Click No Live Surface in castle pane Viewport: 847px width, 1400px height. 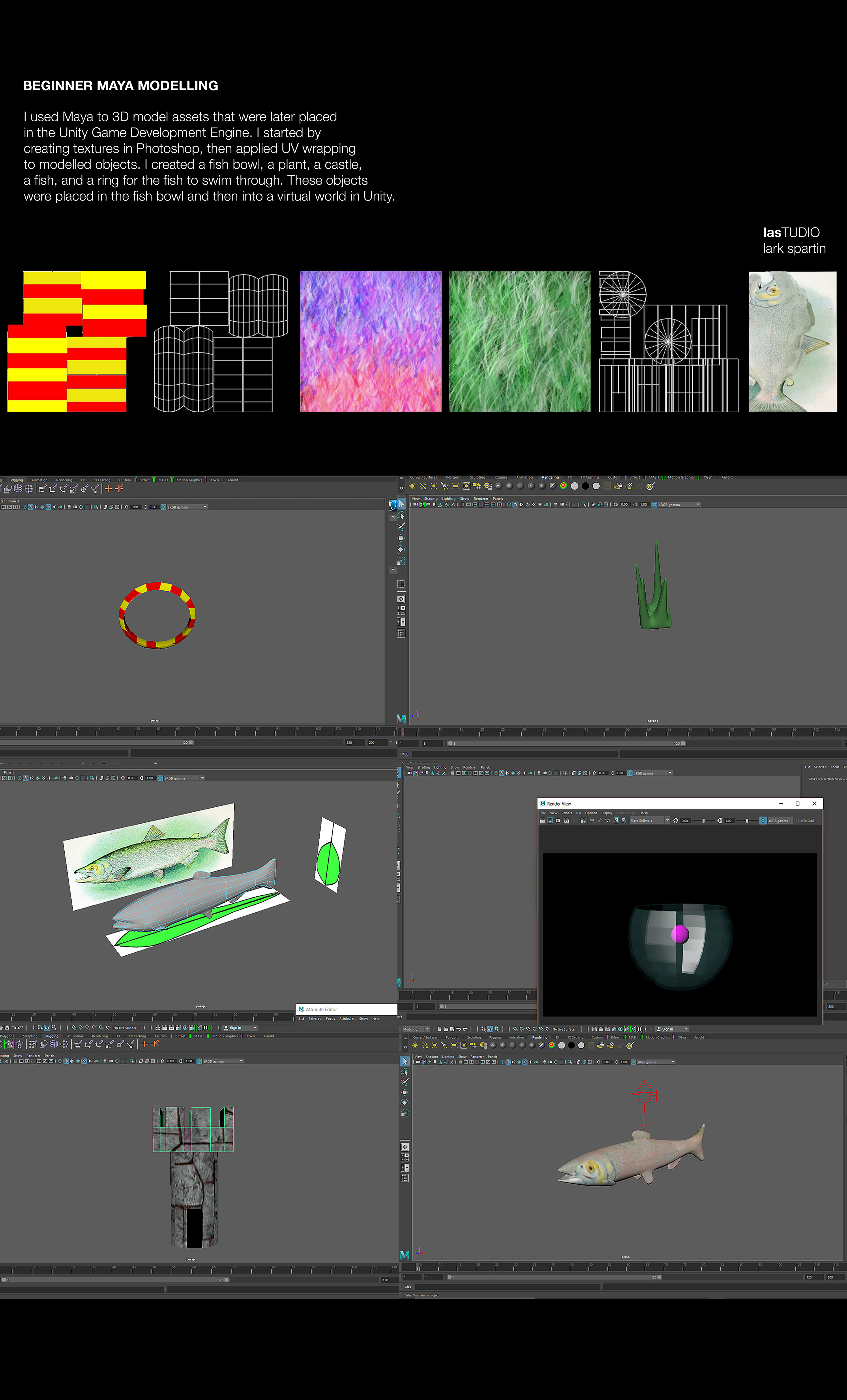(x=125, y=1028)
